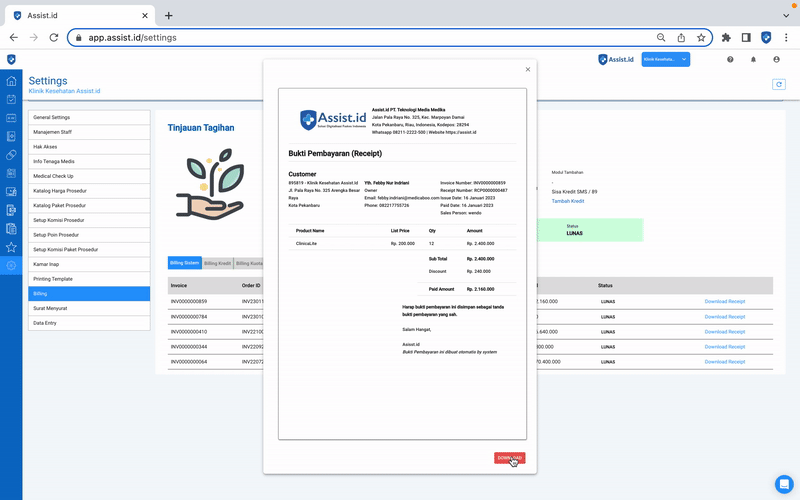Open Kamar Inap settings item
800x500 pixels.
(89, 264)
